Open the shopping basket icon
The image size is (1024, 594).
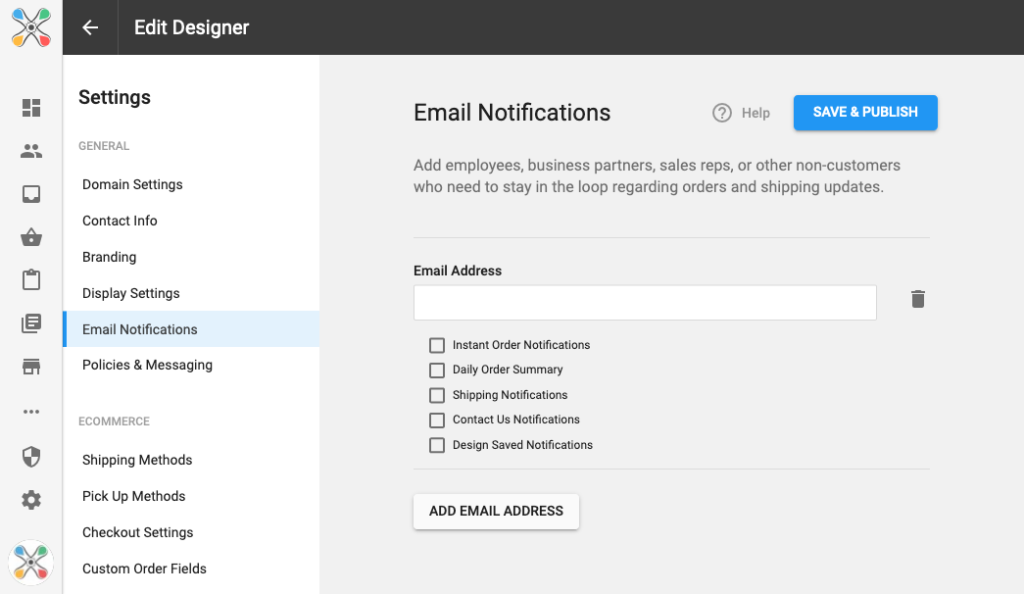(x=31, y=237)
